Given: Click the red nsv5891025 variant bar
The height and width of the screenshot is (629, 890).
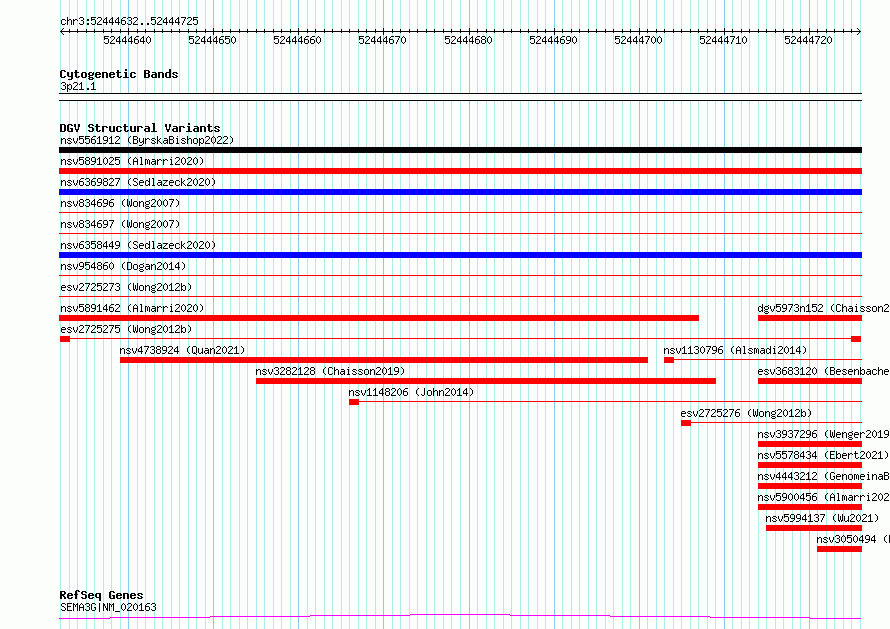Looking at the screenshot, I should click(460, 171).
